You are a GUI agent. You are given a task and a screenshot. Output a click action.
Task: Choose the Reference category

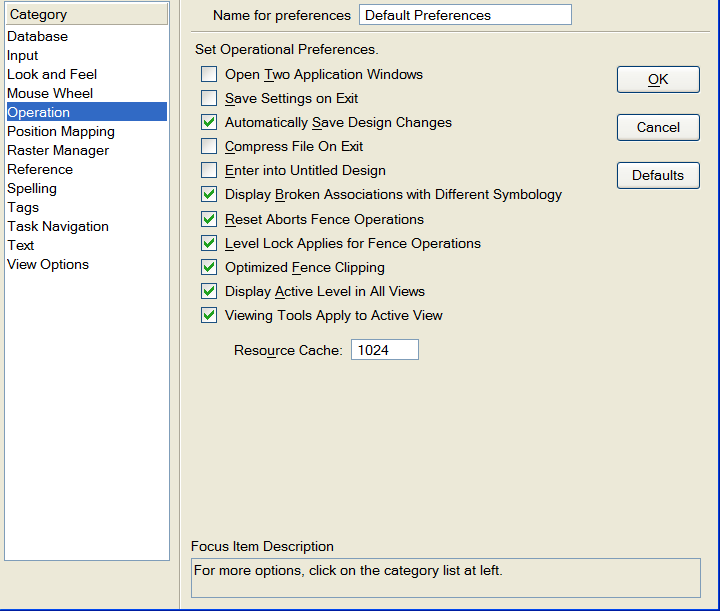87,169
